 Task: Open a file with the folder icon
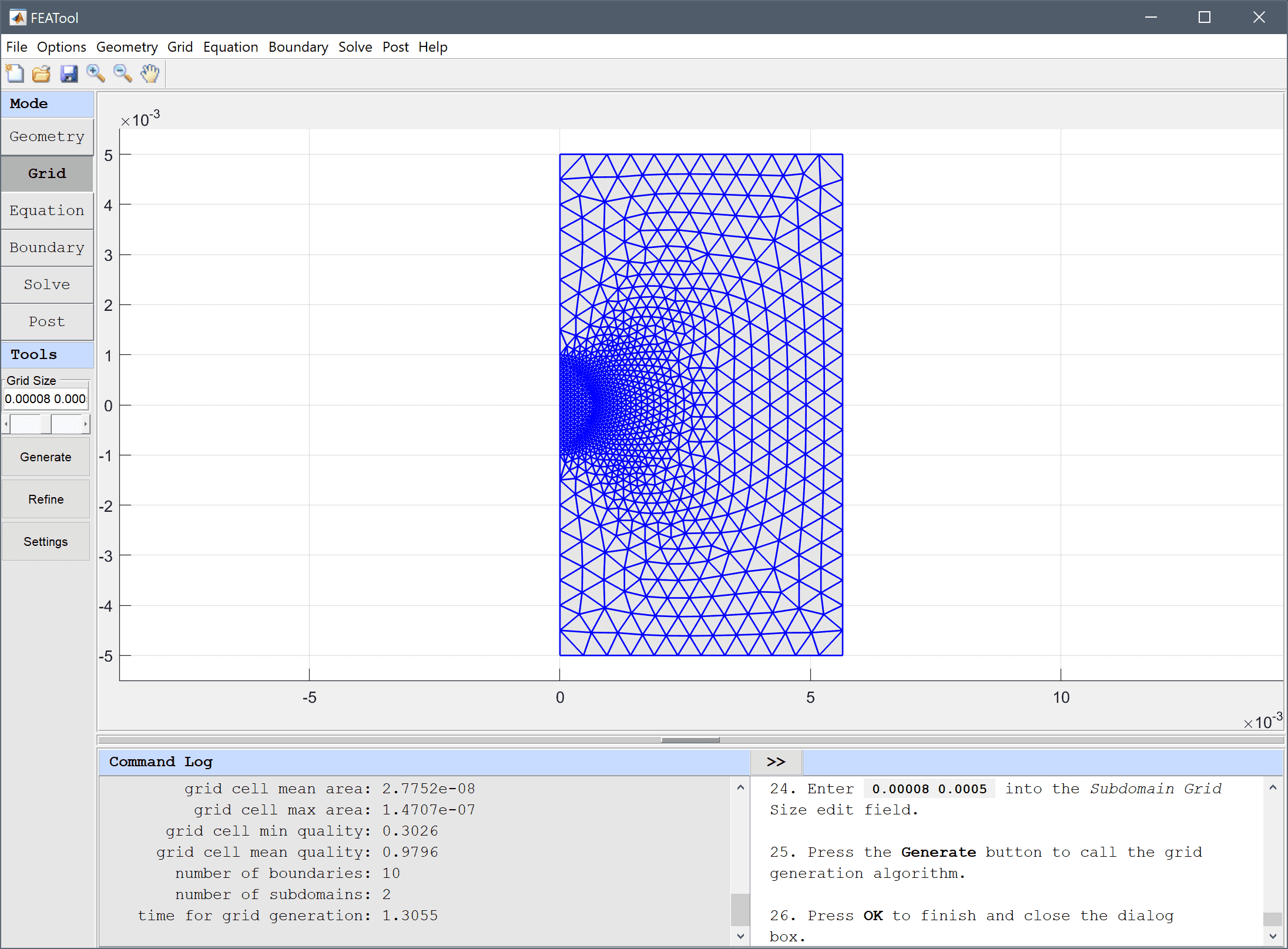[x=41, y=73]
